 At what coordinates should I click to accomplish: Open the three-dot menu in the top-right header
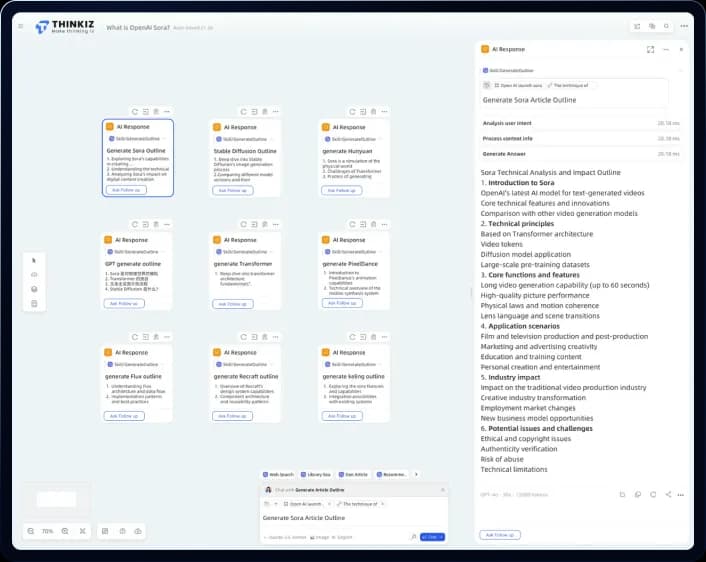point(684,26)
